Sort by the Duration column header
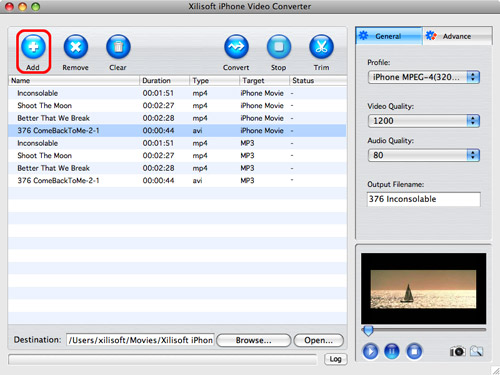Image resolution: width=500 pixels, height=375 pixels. pyautogui.click(x=164, y=81)
